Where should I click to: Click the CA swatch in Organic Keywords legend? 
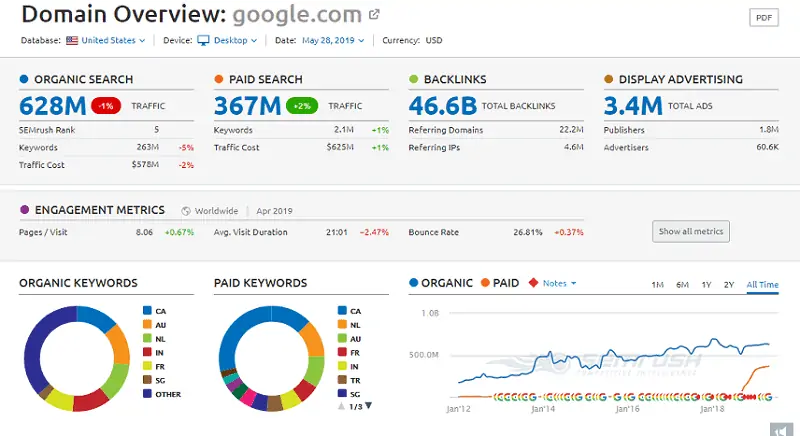pyautogui.click(x=147, y=311)
